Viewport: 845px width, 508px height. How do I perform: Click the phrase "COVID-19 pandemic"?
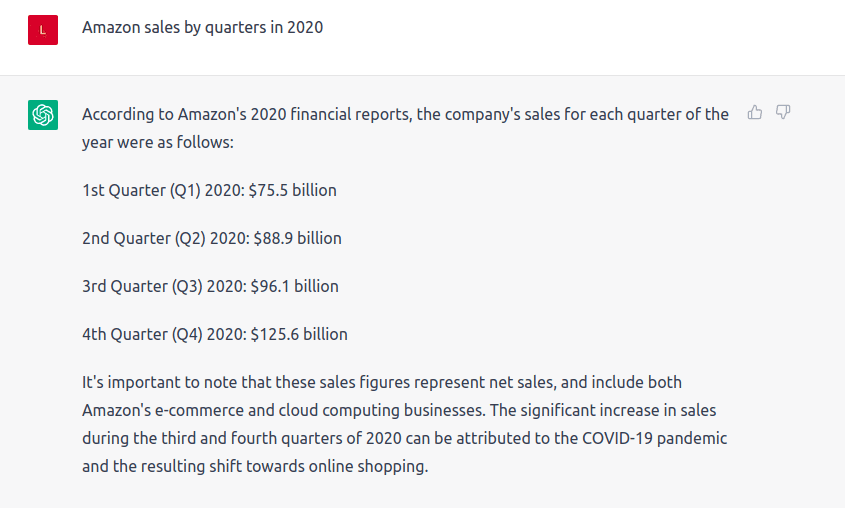[658, 438]
